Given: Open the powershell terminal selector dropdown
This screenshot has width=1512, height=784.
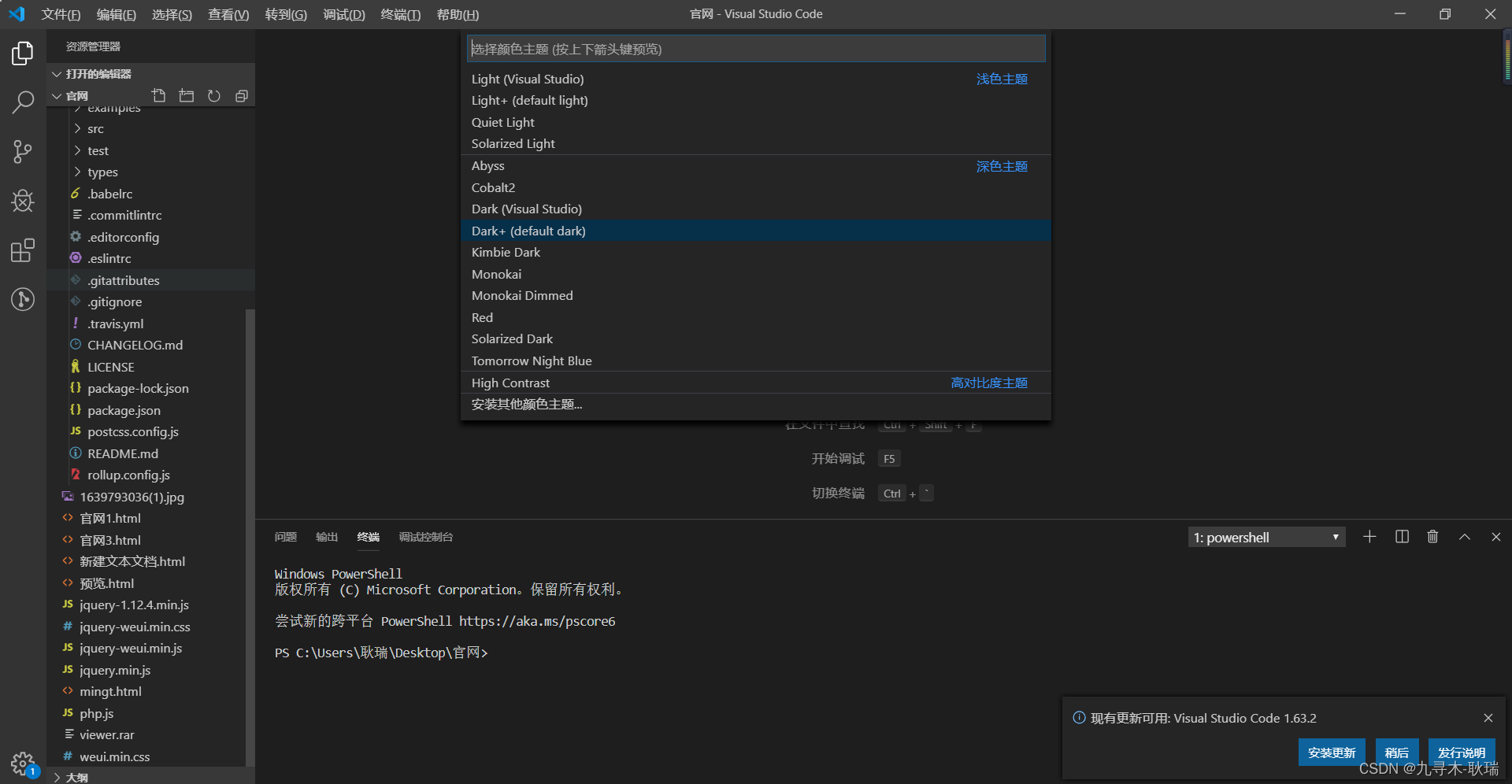Looking at the screenshot, I should [x=1266, y=538].
